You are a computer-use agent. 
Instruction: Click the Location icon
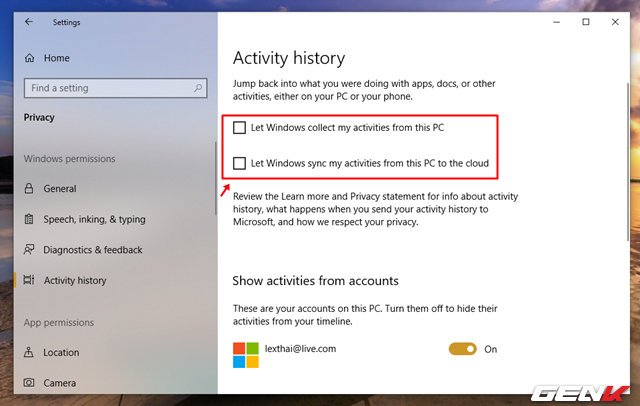pos(28,352)
